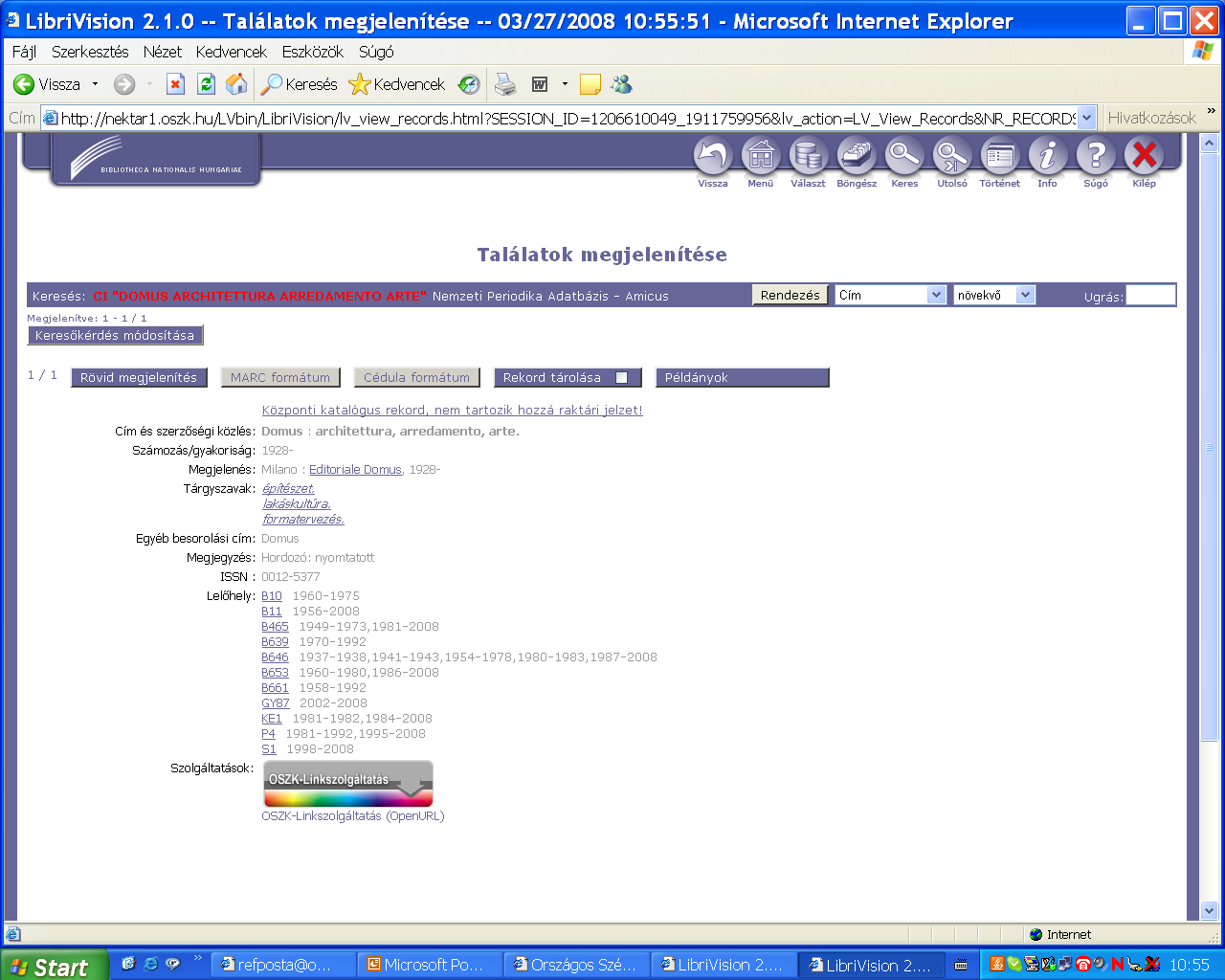Open the Utolsó last search icon
This screenshot has height=980, width=1225.
pos(952,156)
